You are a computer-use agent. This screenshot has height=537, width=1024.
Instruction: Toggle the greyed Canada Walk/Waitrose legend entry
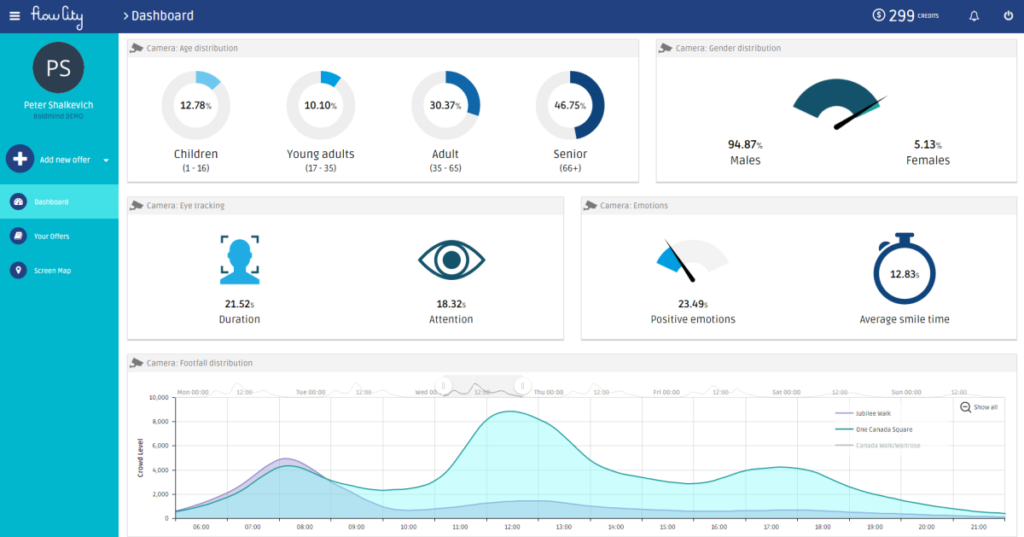pos(878,446)
